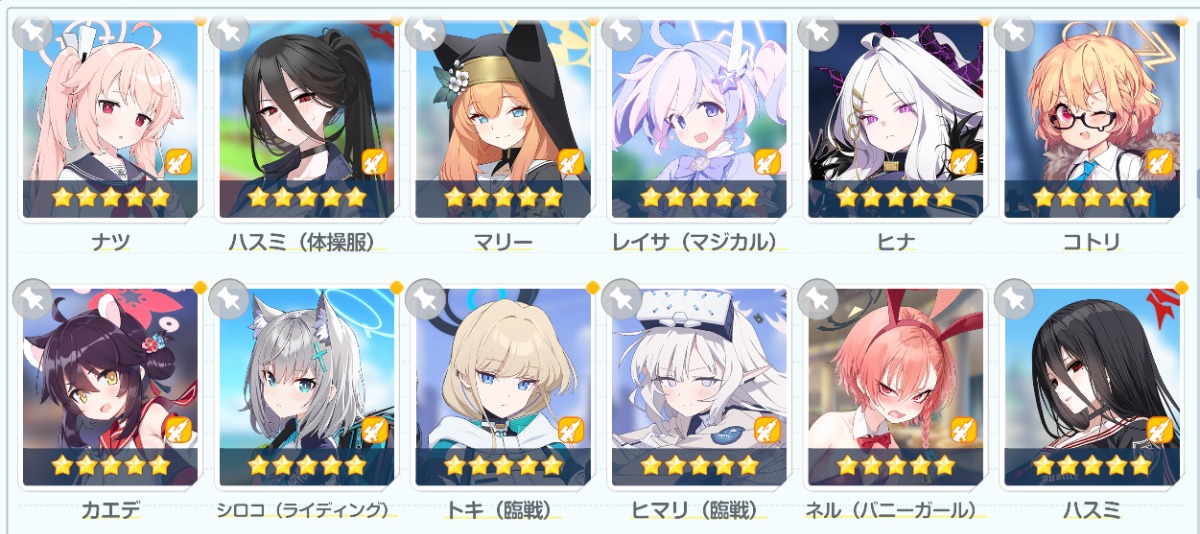Viewport: 1200px width, 534px height.
Task: Click the カエデ name label
Action: pyautogui.click(x=110, y=510)
